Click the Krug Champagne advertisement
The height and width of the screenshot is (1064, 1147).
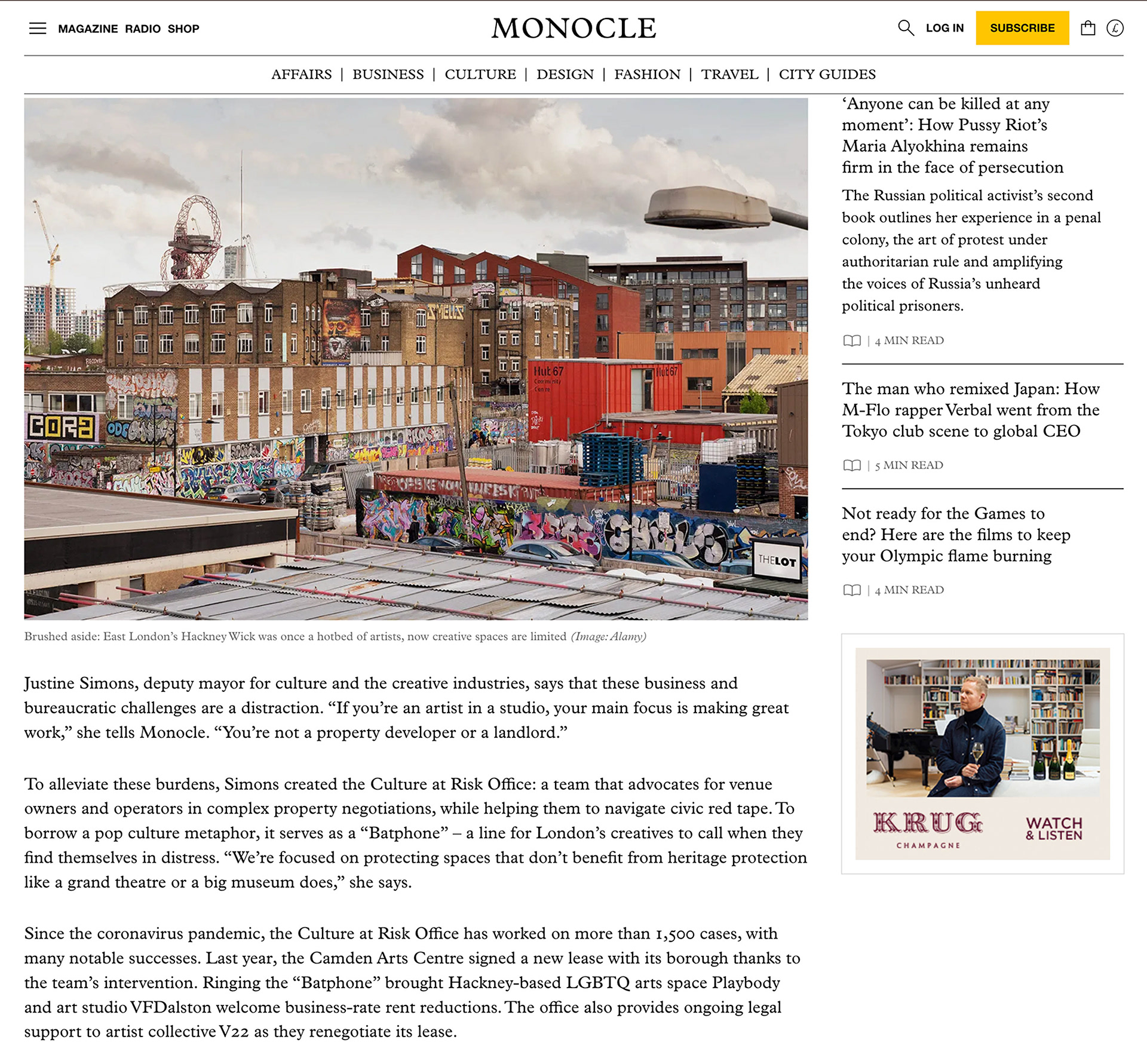[982, 753]
